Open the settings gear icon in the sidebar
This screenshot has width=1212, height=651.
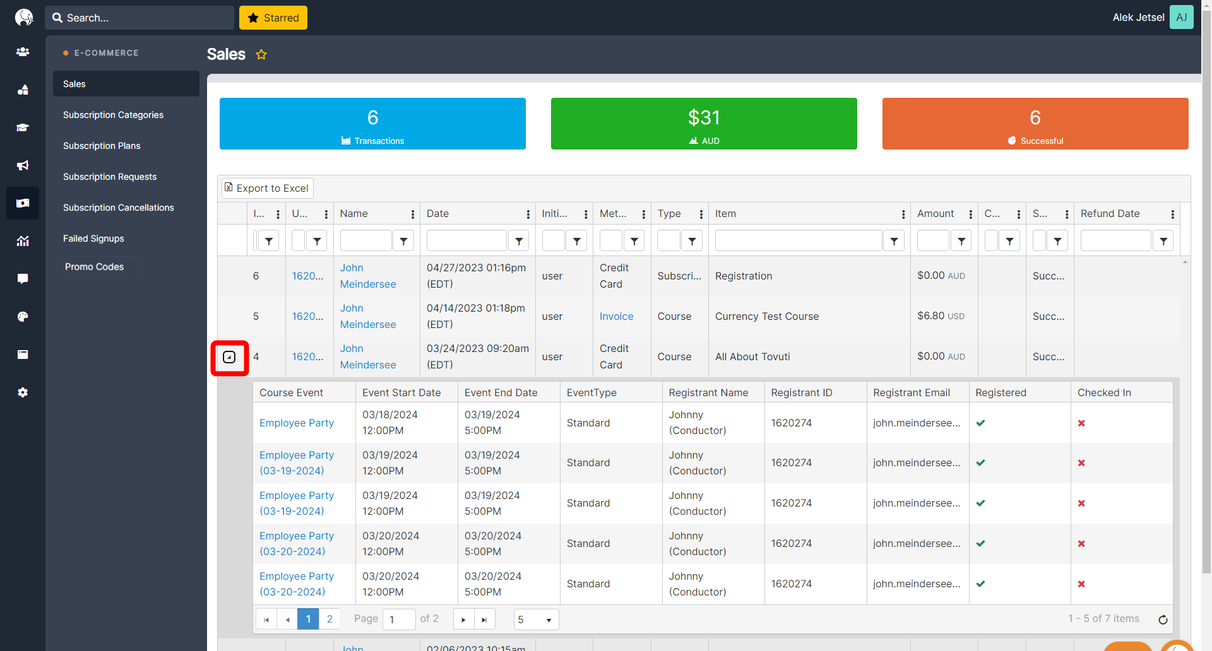coord(22,393)
